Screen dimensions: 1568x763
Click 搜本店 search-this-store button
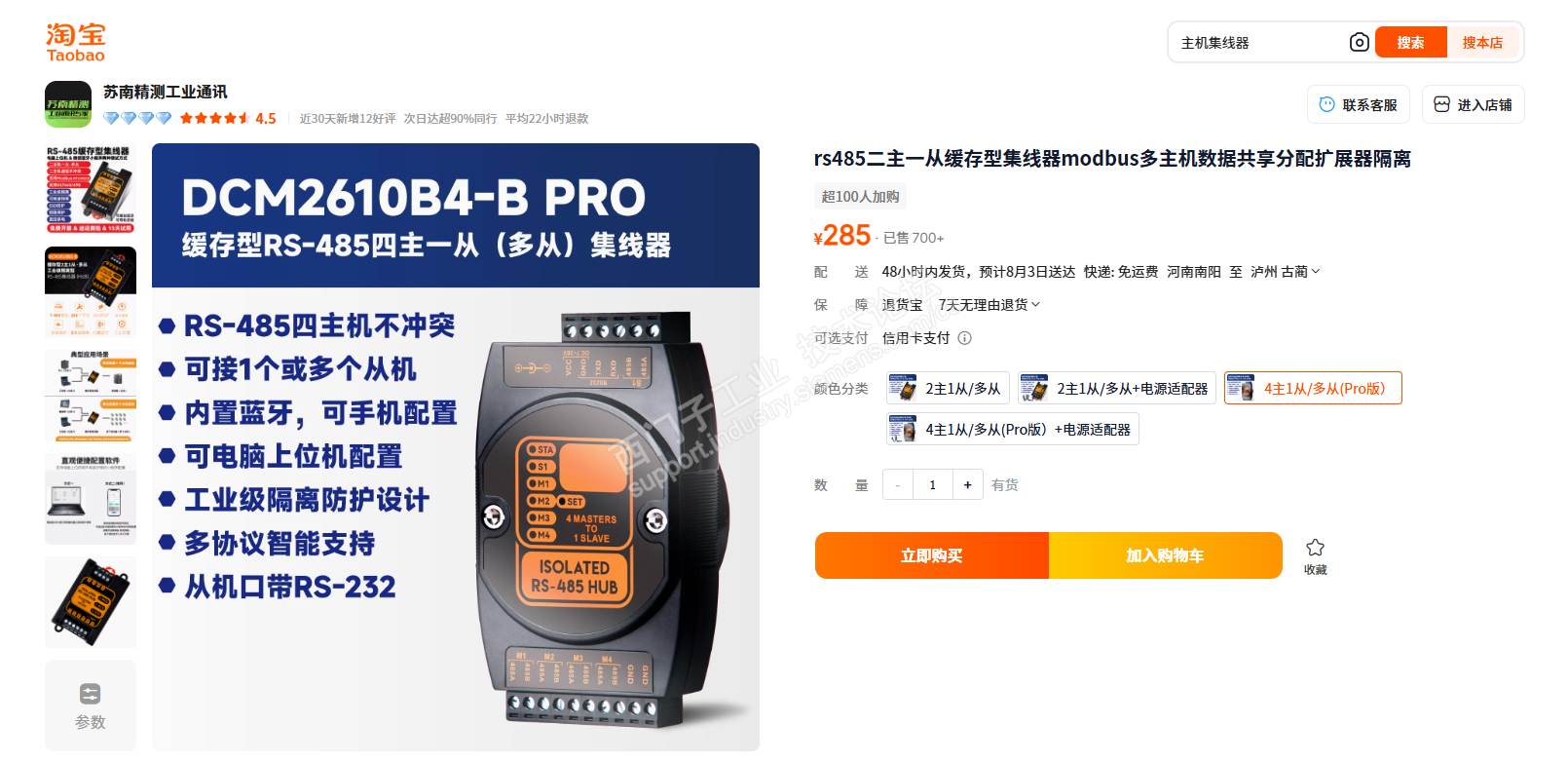[x=1482, y=42]
